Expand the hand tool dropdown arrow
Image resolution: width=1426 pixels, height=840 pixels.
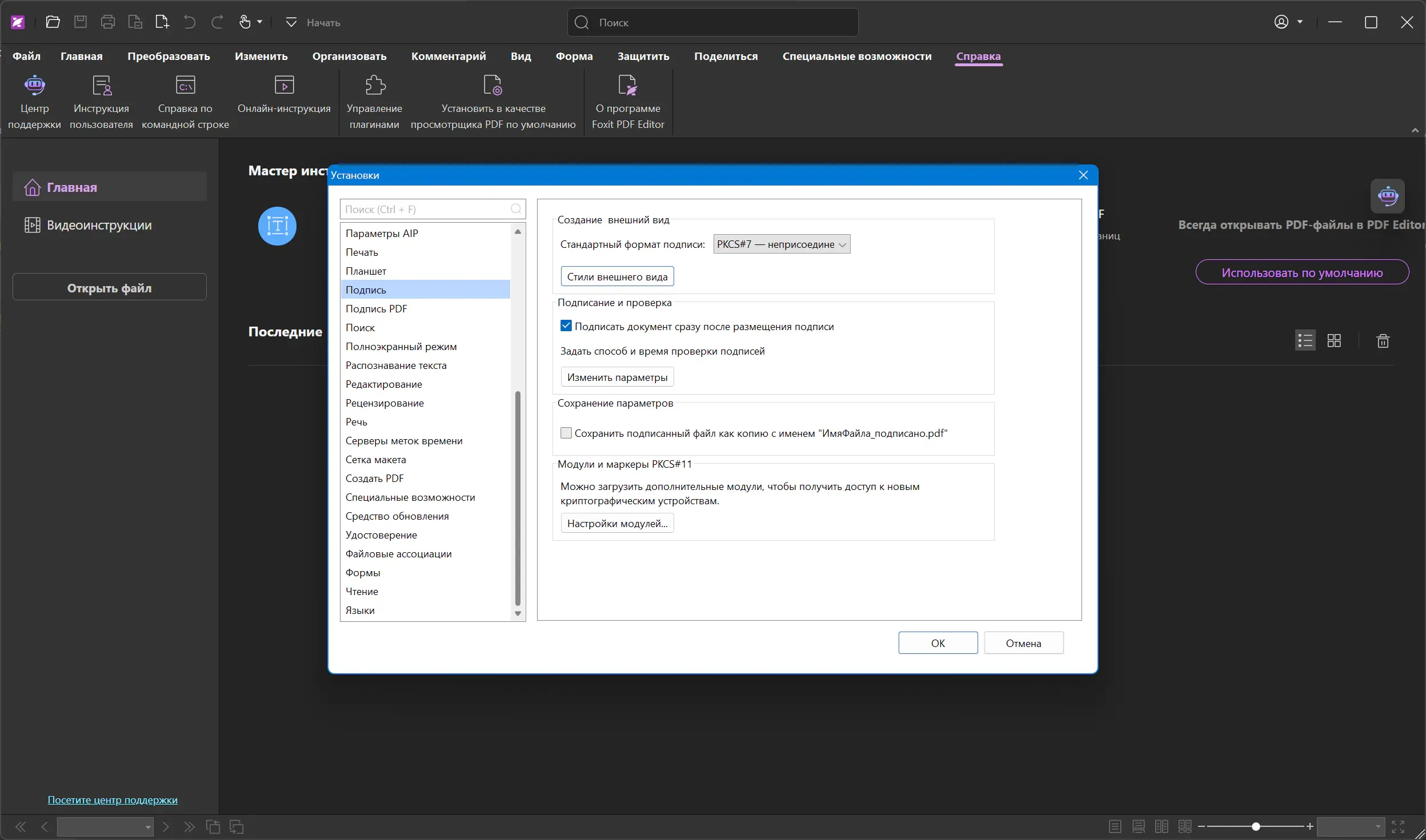click(x=260, y=22)
